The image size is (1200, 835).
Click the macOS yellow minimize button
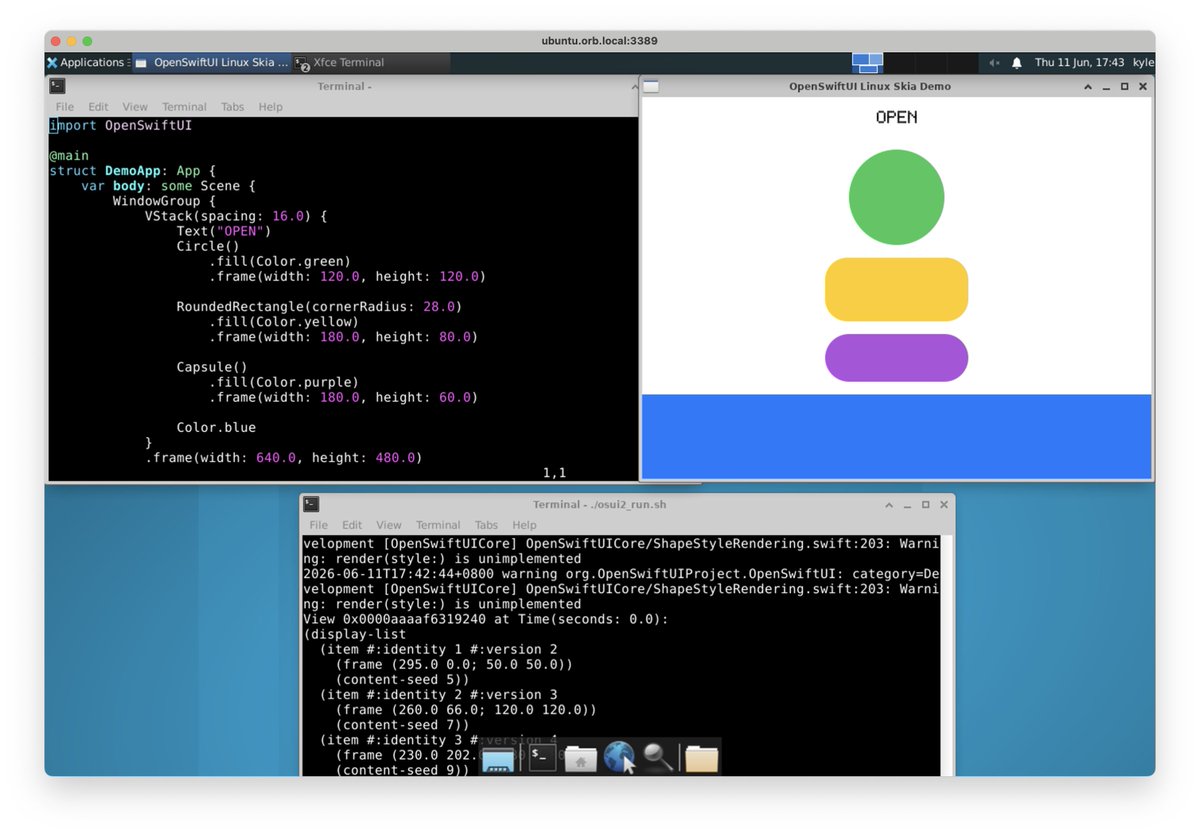click(x=71, y=41)
